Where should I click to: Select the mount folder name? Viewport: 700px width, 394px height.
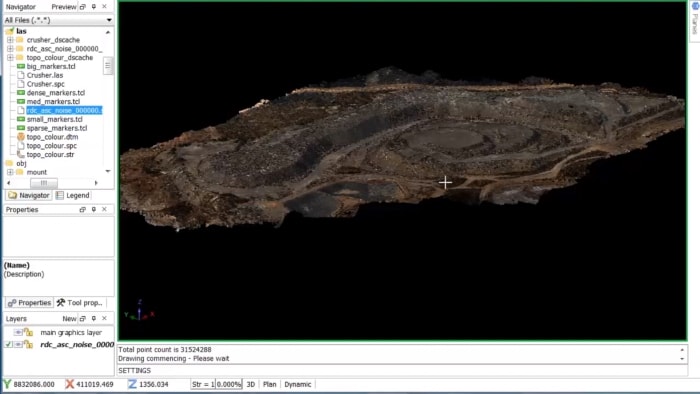click(37, 172)
